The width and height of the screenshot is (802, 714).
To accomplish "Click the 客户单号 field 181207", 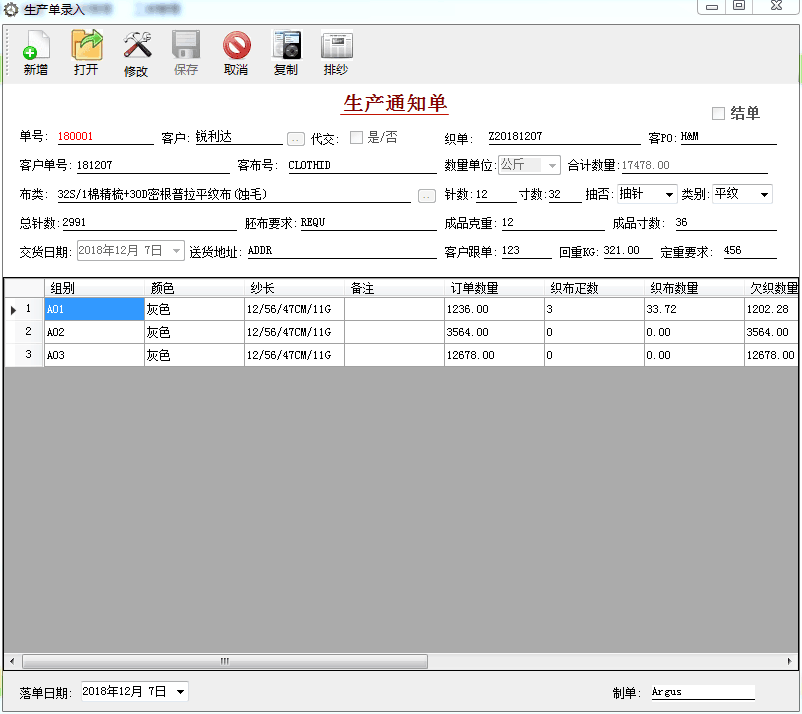I will pyautogui.click(x=153, y=165).
